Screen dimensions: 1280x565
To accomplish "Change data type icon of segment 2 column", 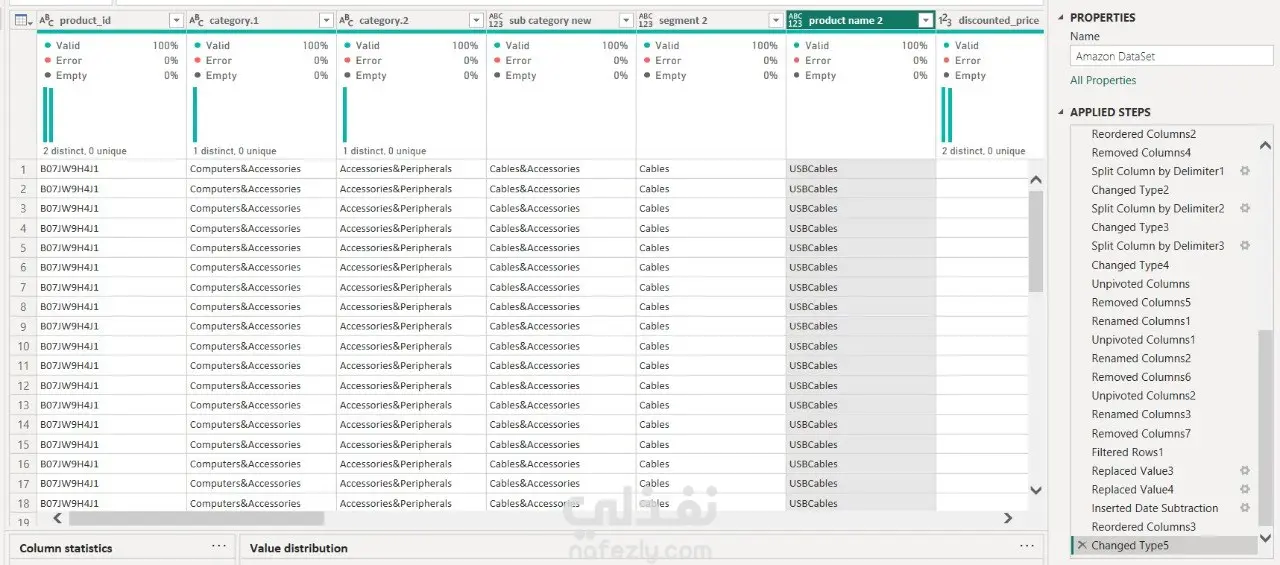I will pos(646,20).
